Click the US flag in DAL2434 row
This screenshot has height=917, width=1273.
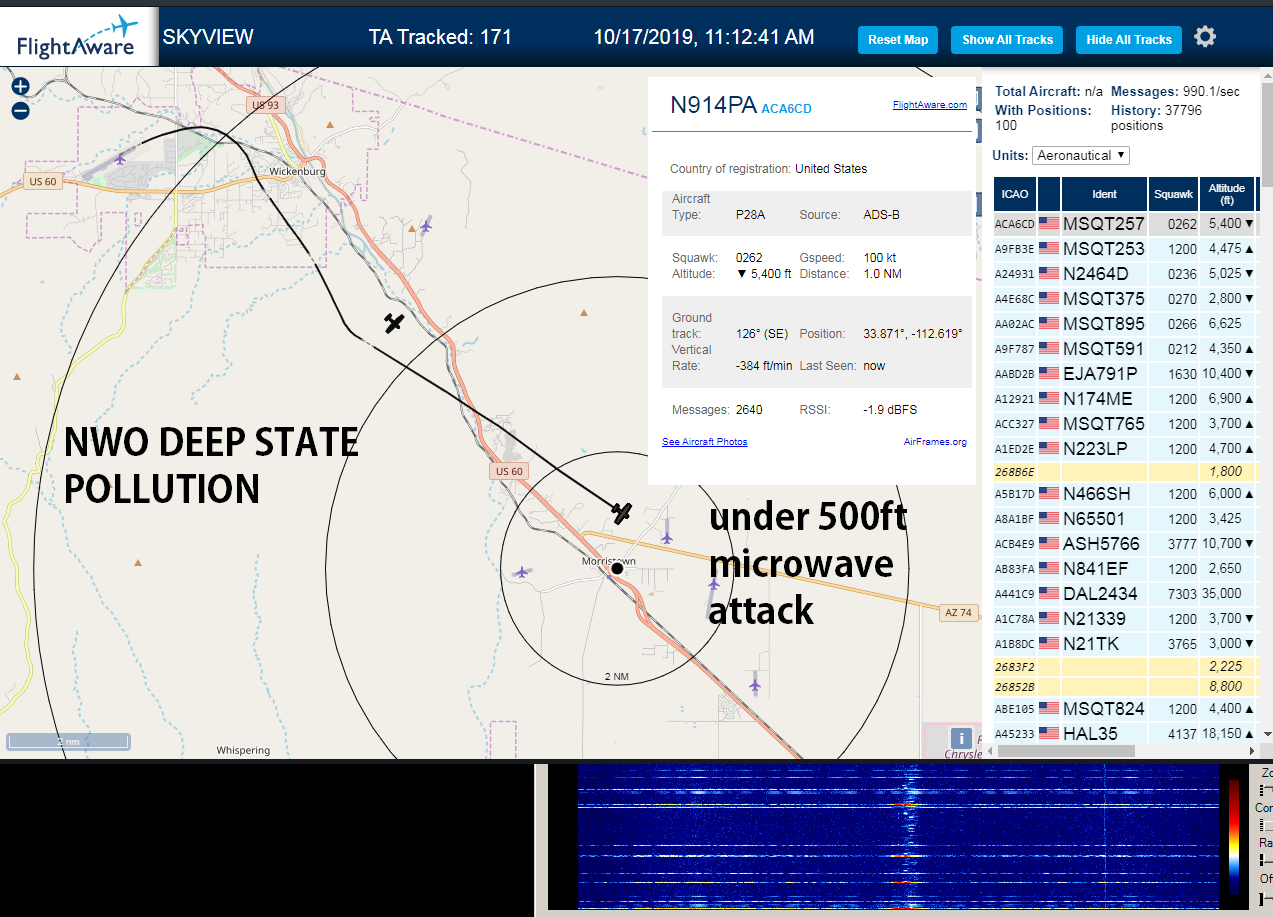1049,594
